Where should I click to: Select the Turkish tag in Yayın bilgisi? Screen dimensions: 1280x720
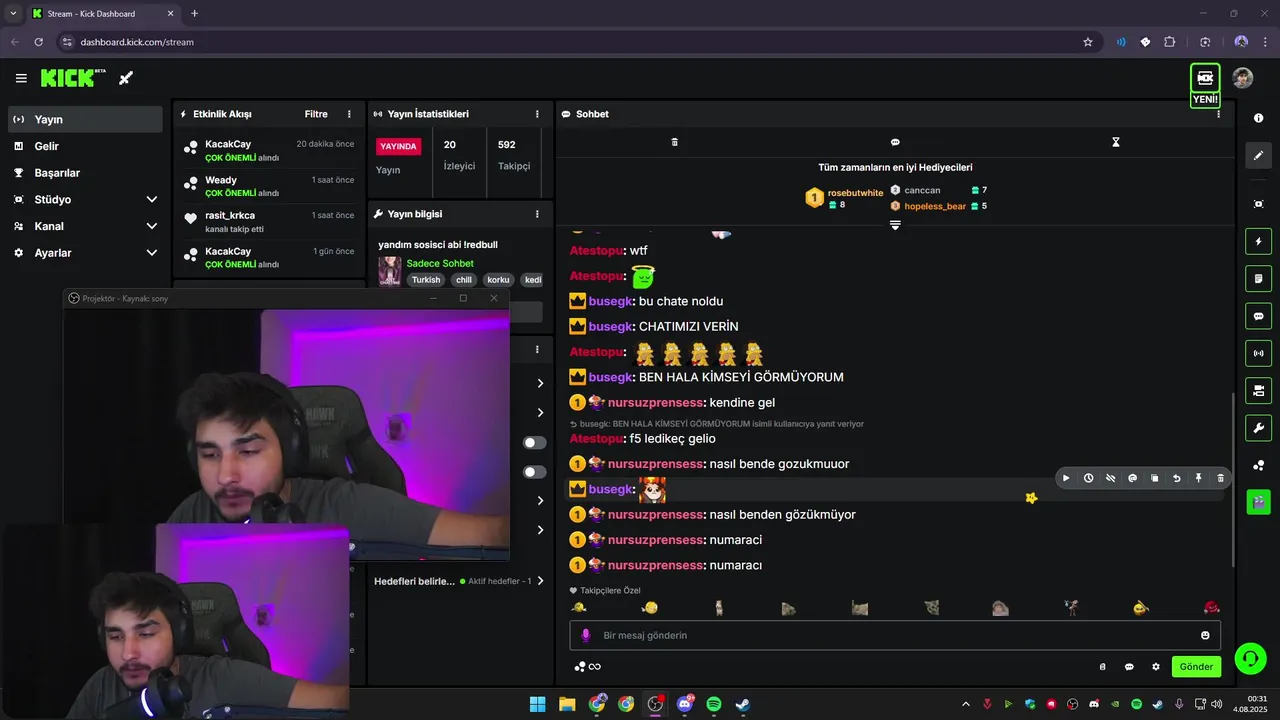pos(426,280)
